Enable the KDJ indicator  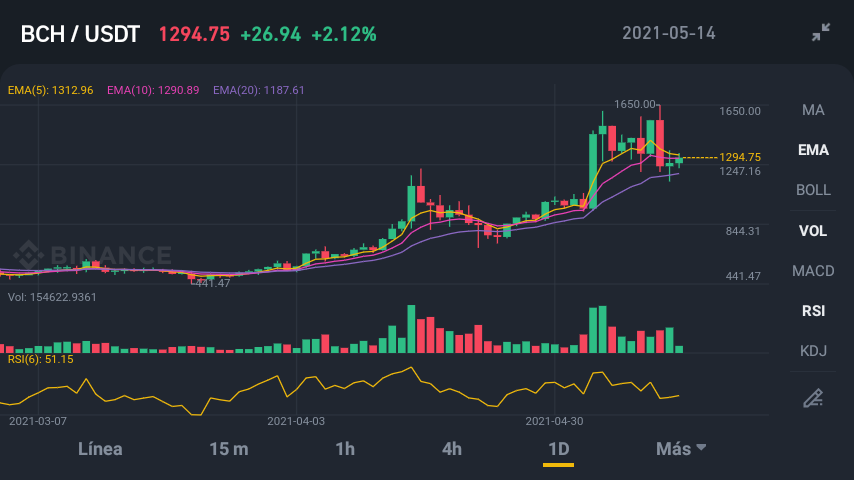[813, 351]
